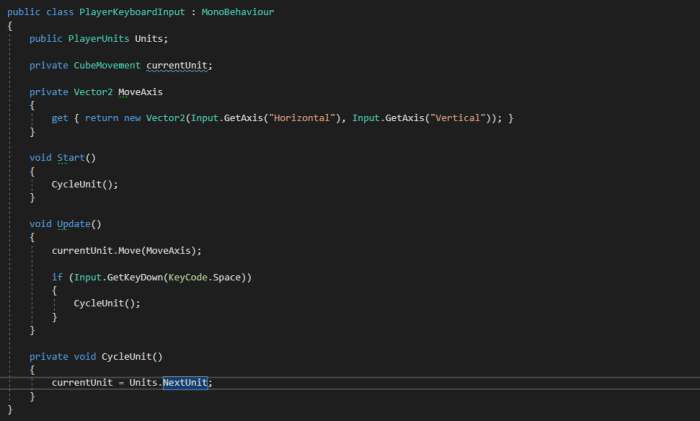Click the highlighted NextUnit text
The image size is (700, 421).
[x=185, y=383]
